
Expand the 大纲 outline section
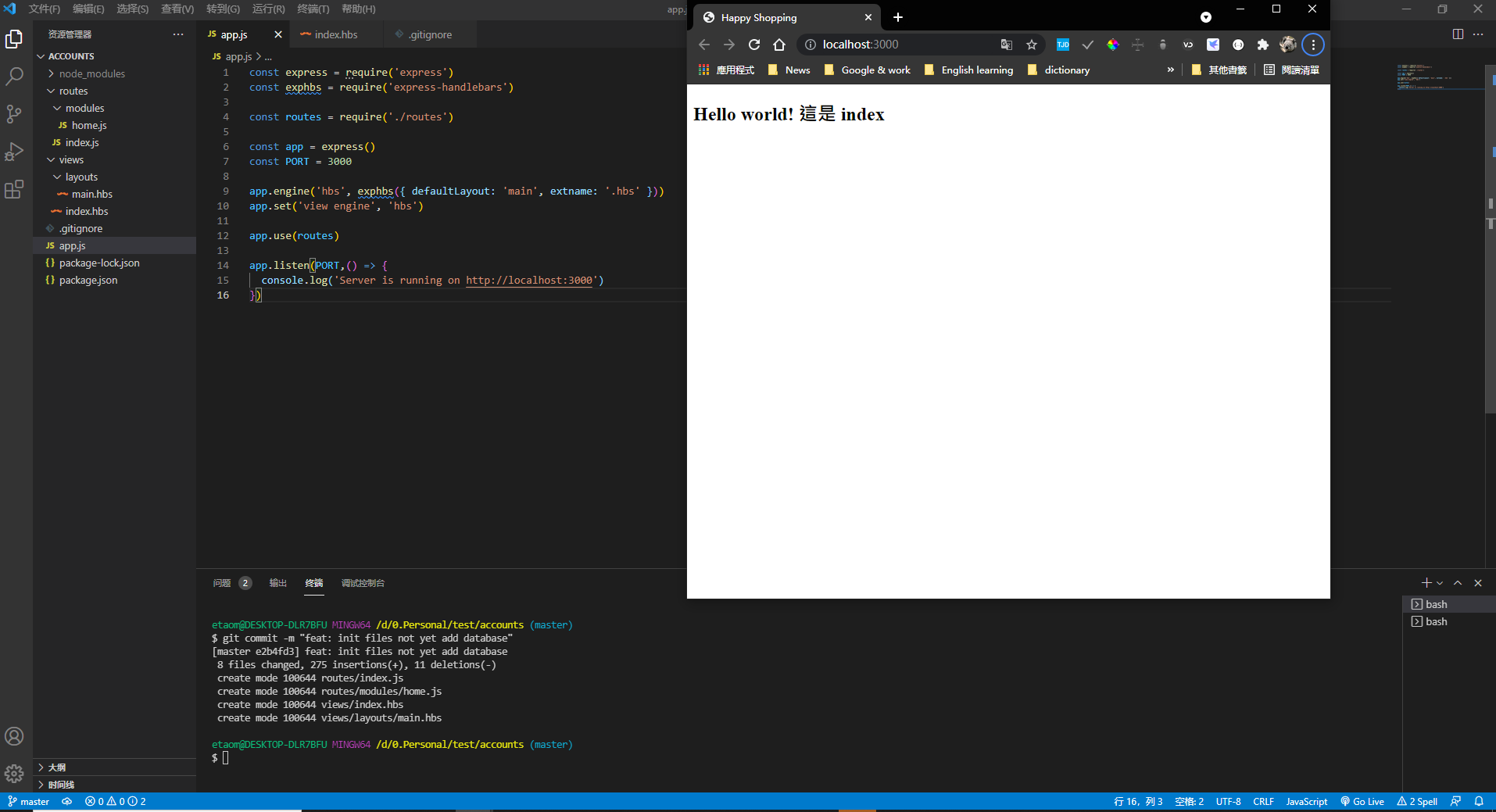(57, 767)
